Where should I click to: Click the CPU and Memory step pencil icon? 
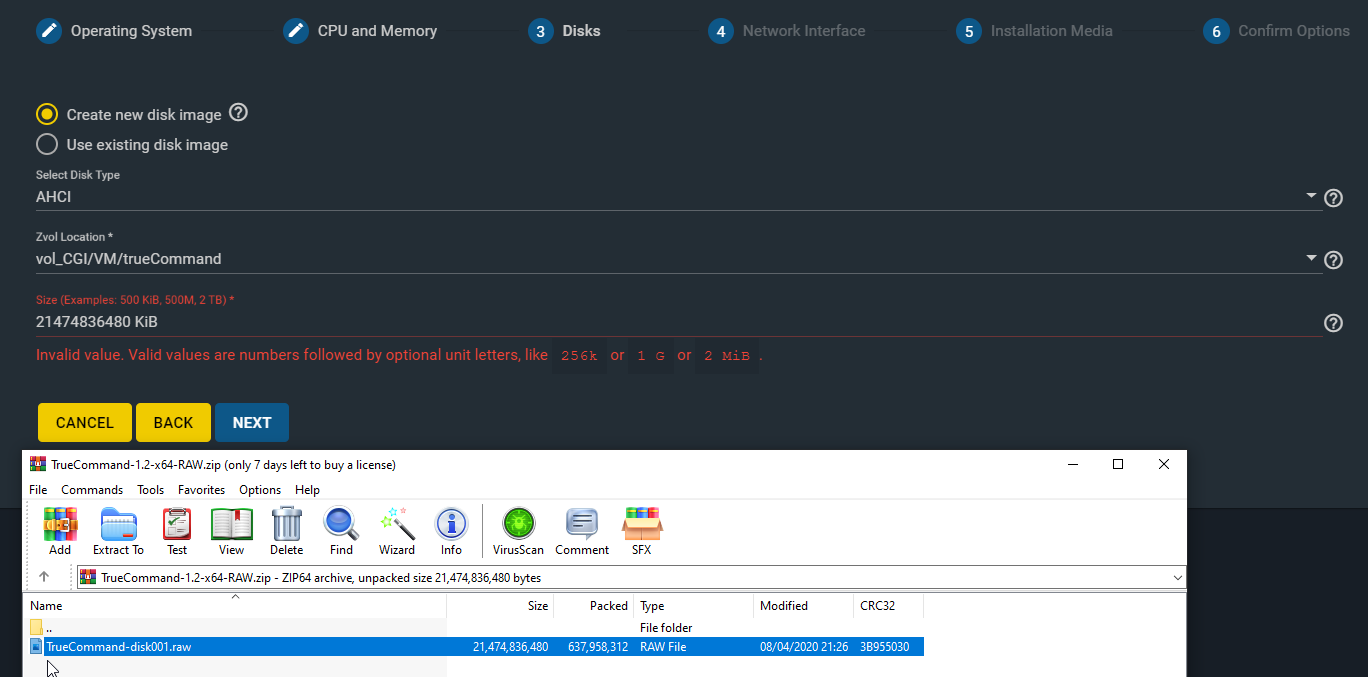click(296, 31)
